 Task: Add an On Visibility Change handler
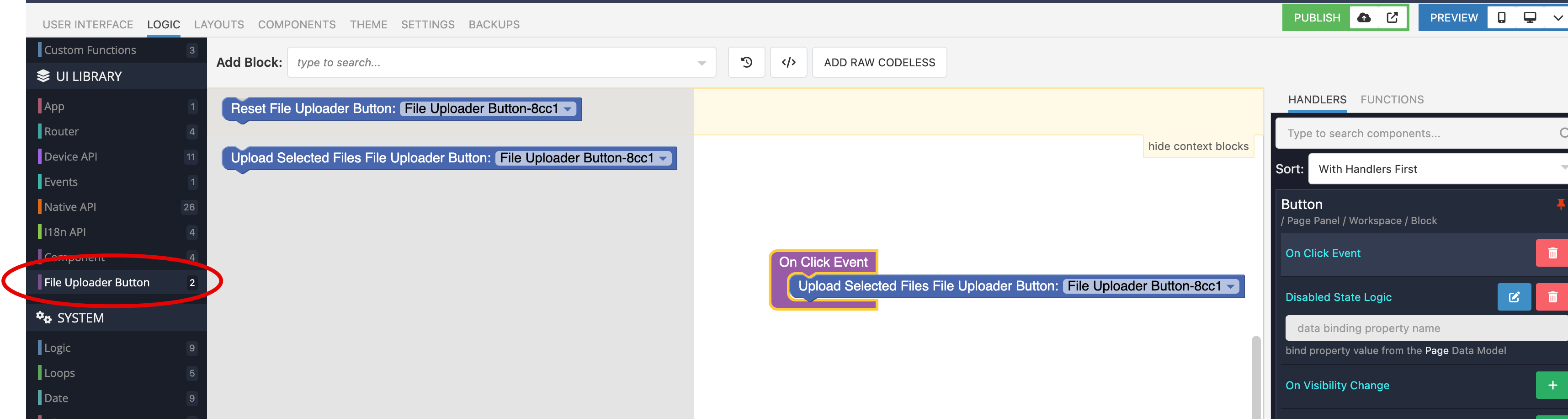pyautogui.click(x=1552, y=386)
